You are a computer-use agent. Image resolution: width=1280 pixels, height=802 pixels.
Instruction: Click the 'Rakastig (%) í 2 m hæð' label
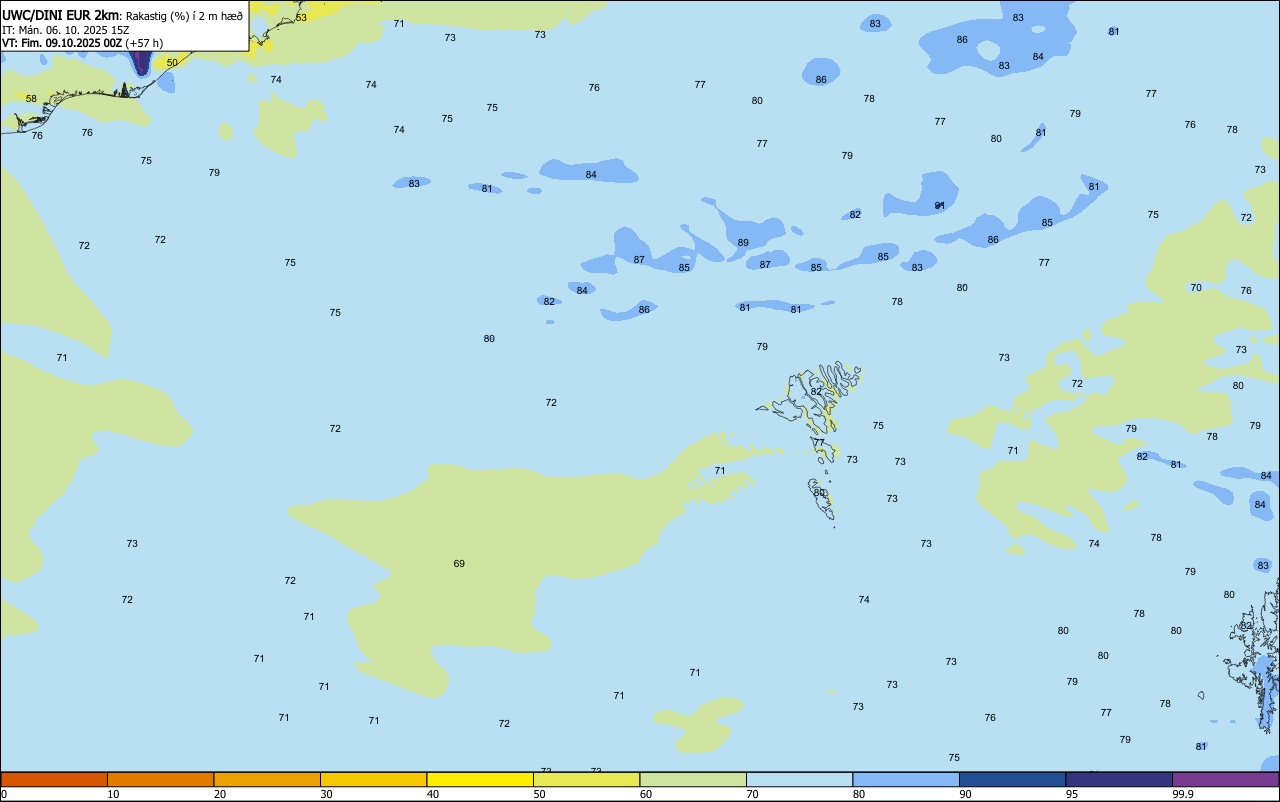point(184,16)
